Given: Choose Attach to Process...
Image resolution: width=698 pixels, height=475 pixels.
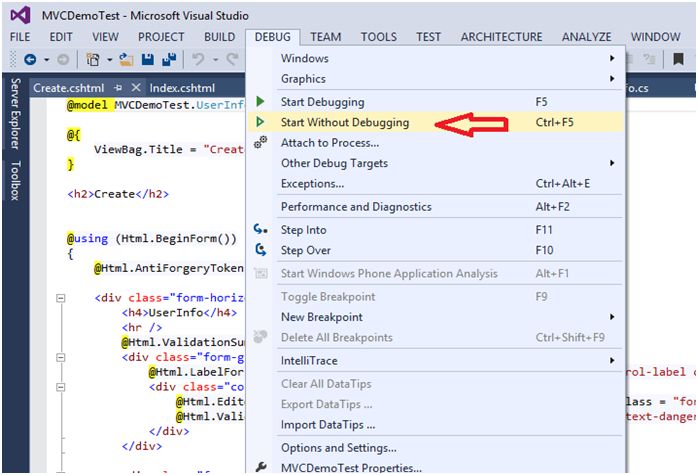Looking at the screenshot, I should tap(435, 142).
